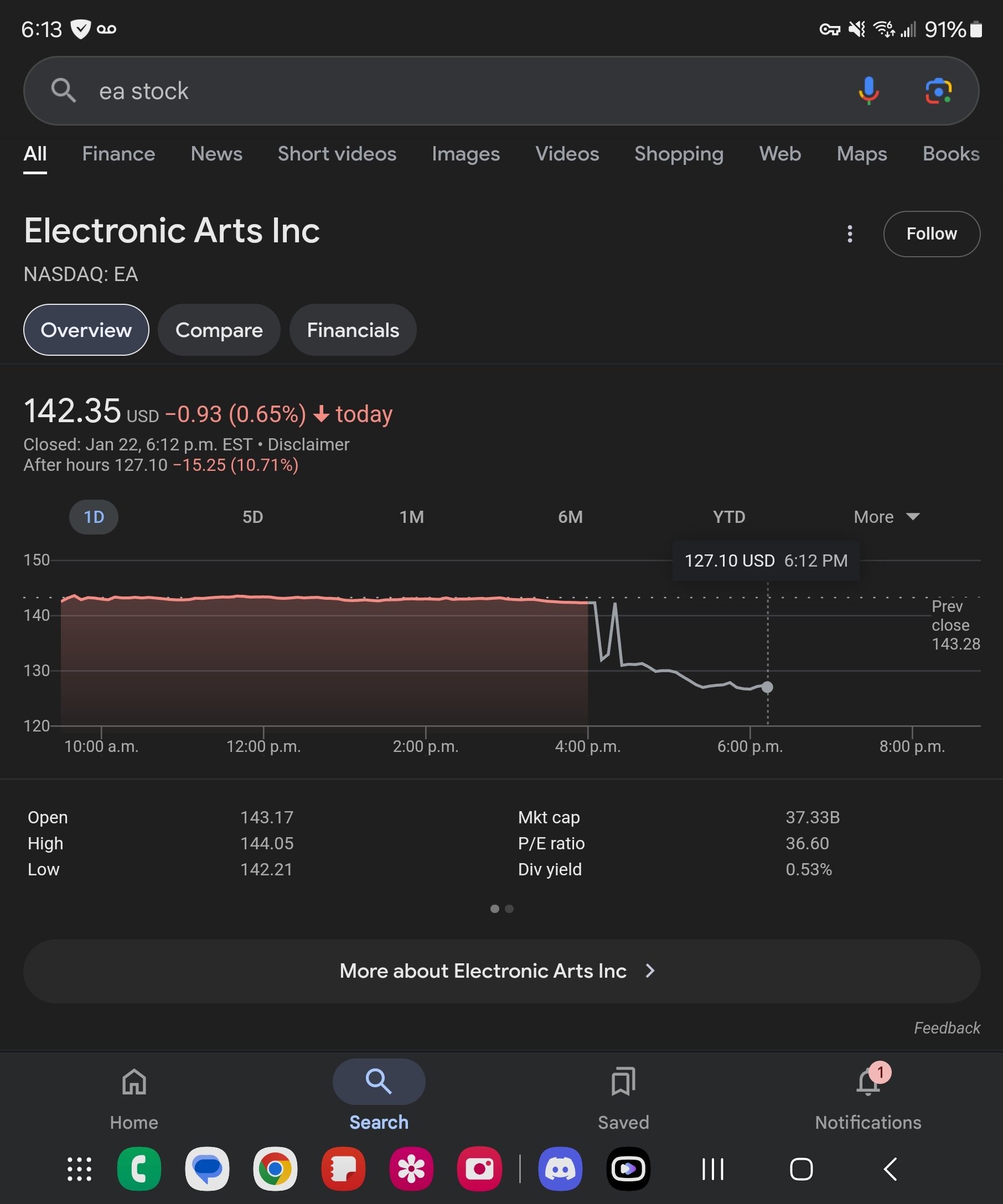Open the app drawer grid icon
Image resolution: width=1003 pixels, height=1204 pixels.
tap(79, 1169)
